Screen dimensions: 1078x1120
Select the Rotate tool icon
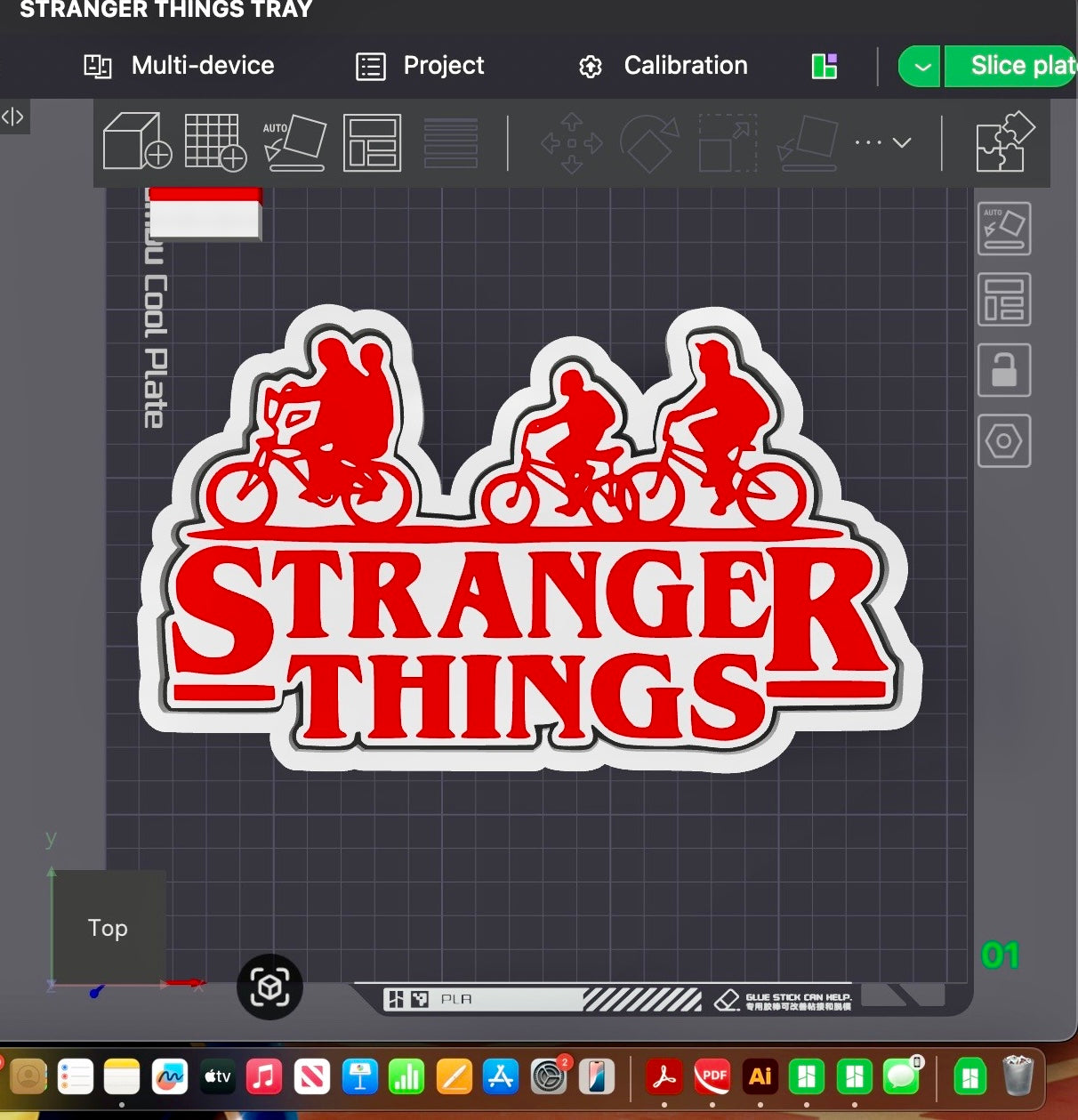[649, 142]
